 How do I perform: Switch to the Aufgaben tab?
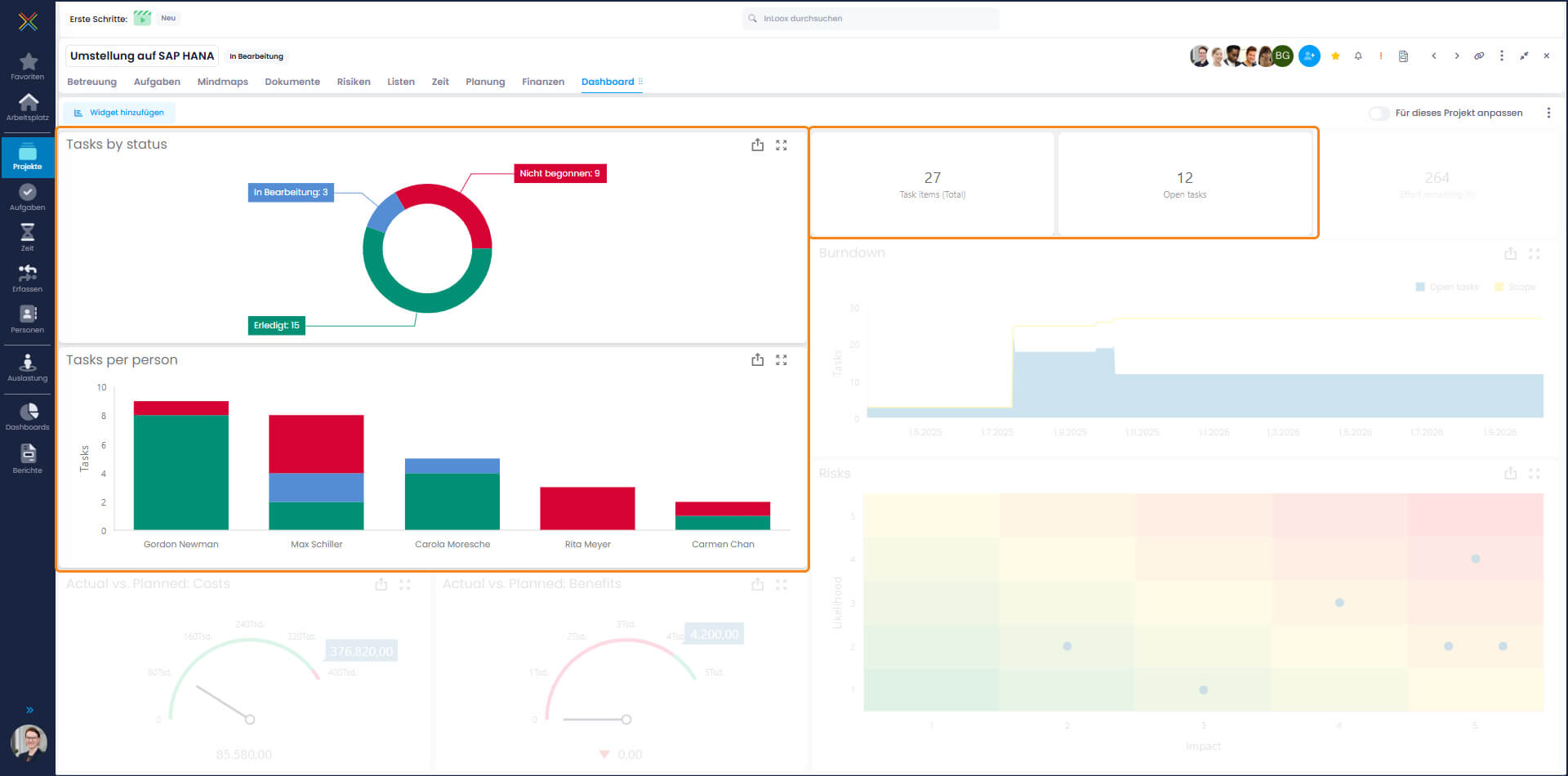pyautogui.click(x=157, y=82)
